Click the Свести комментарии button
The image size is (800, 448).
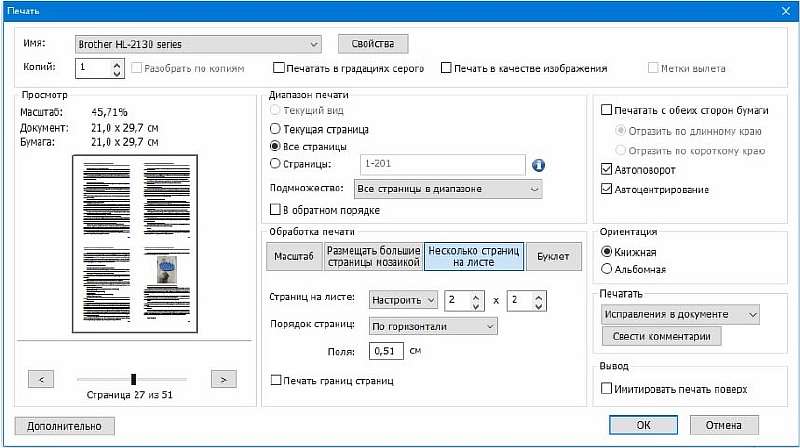(661, 337)
